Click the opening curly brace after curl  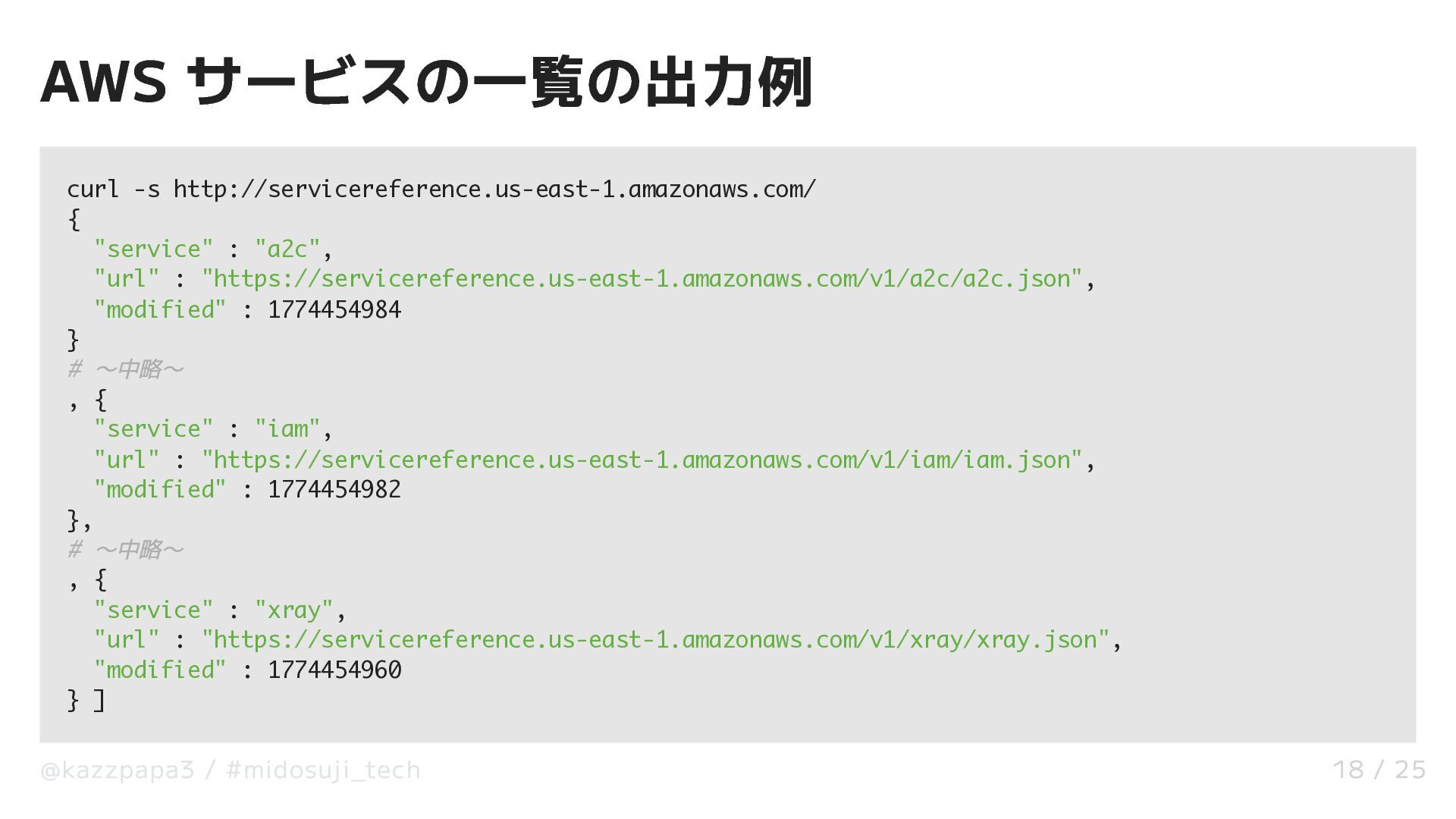pyautogui.click(x=74, y=219)
